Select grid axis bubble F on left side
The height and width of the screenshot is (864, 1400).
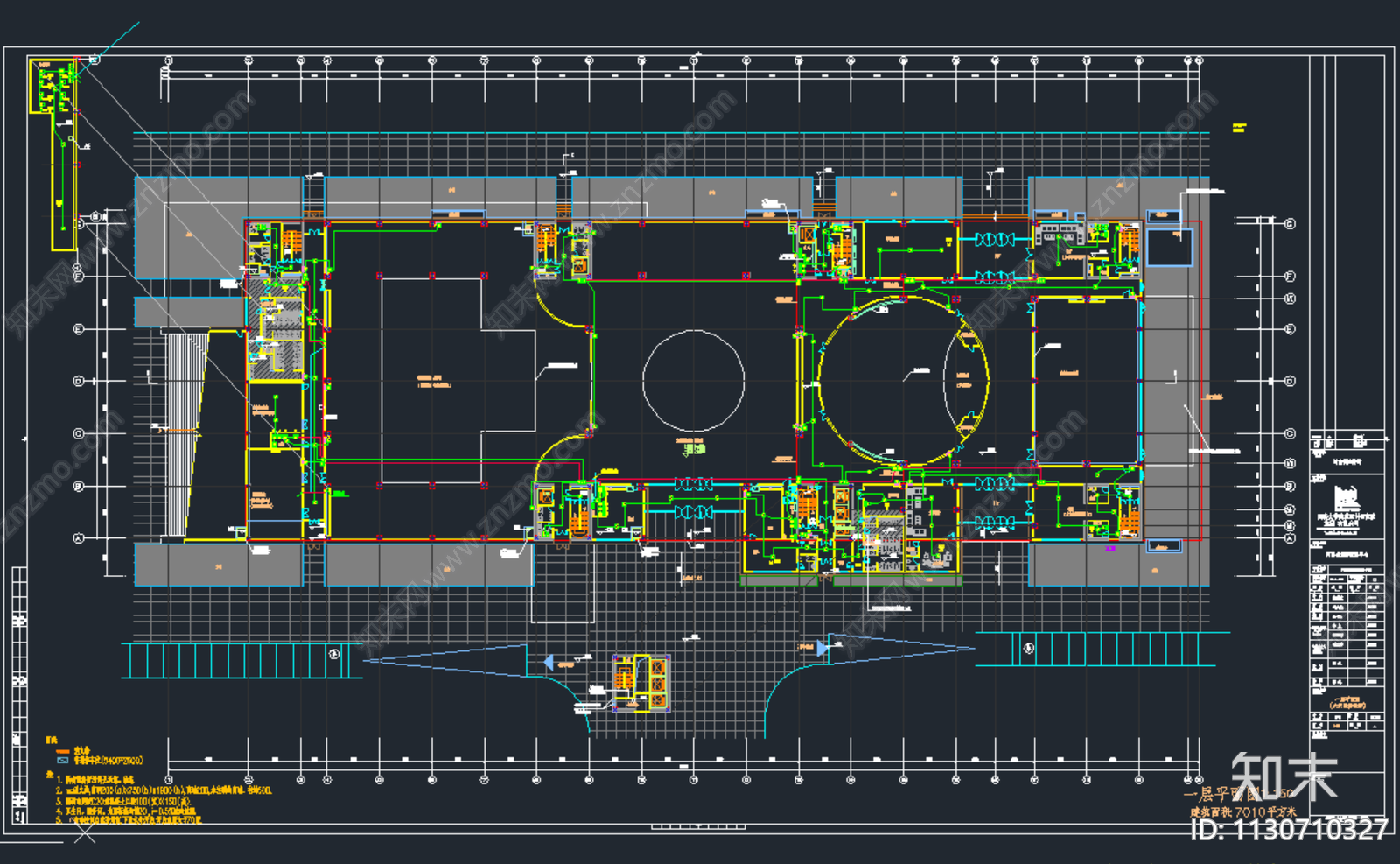pos(78,277)
